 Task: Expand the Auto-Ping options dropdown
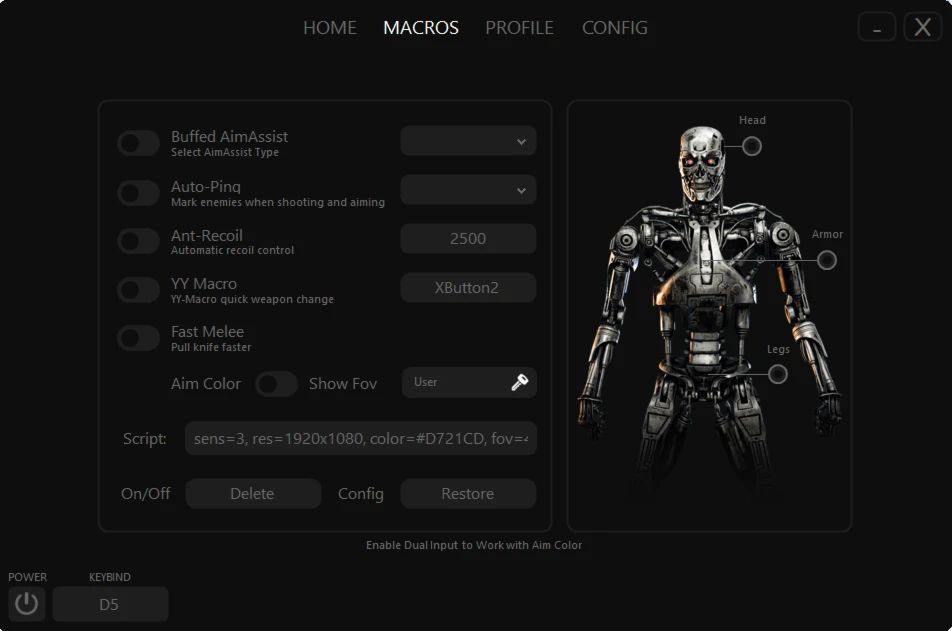tap(468, 190)
